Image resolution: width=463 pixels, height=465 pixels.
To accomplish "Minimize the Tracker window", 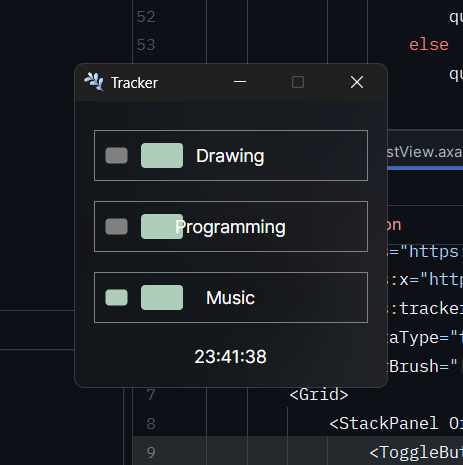I will click(240, 82).
